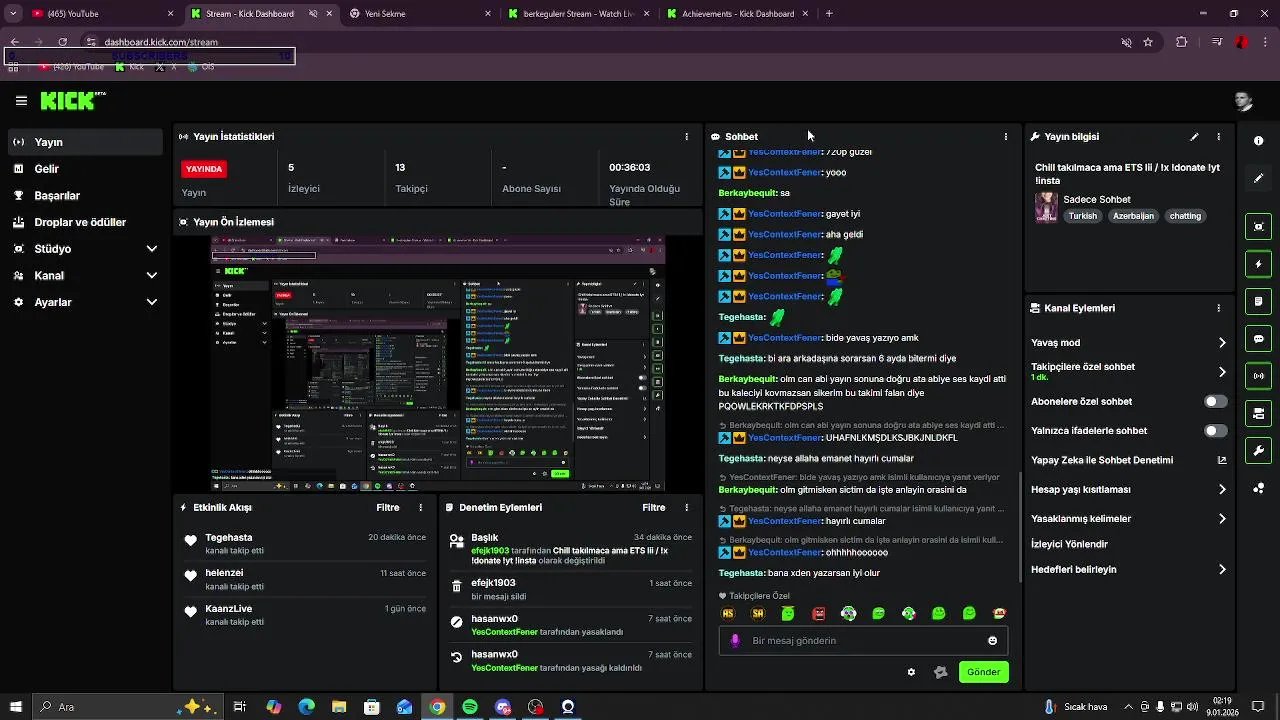Viewport: 1280px width, 720px height.
Task: Reload the page in Chrome toolbar
Action: click(x=63, y=42)
